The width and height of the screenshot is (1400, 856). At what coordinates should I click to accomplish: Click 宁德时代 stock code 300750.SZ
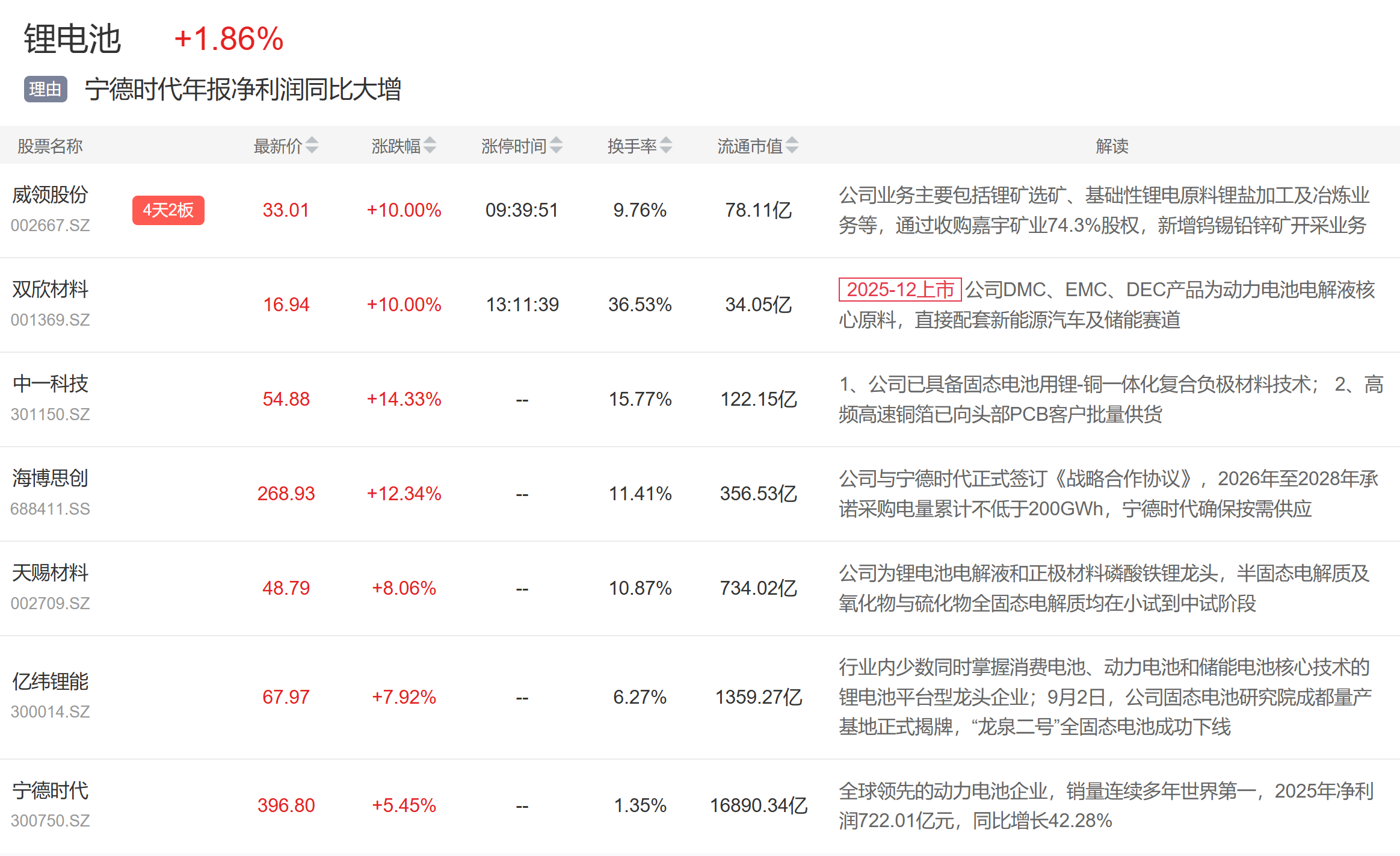coord(50,820)
